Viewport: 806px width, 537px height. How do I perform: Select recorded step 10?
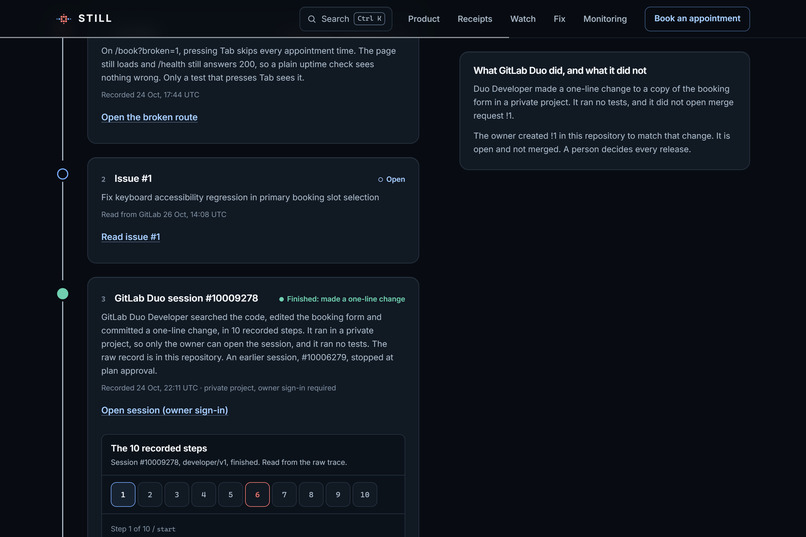click(x=365, y=494)
